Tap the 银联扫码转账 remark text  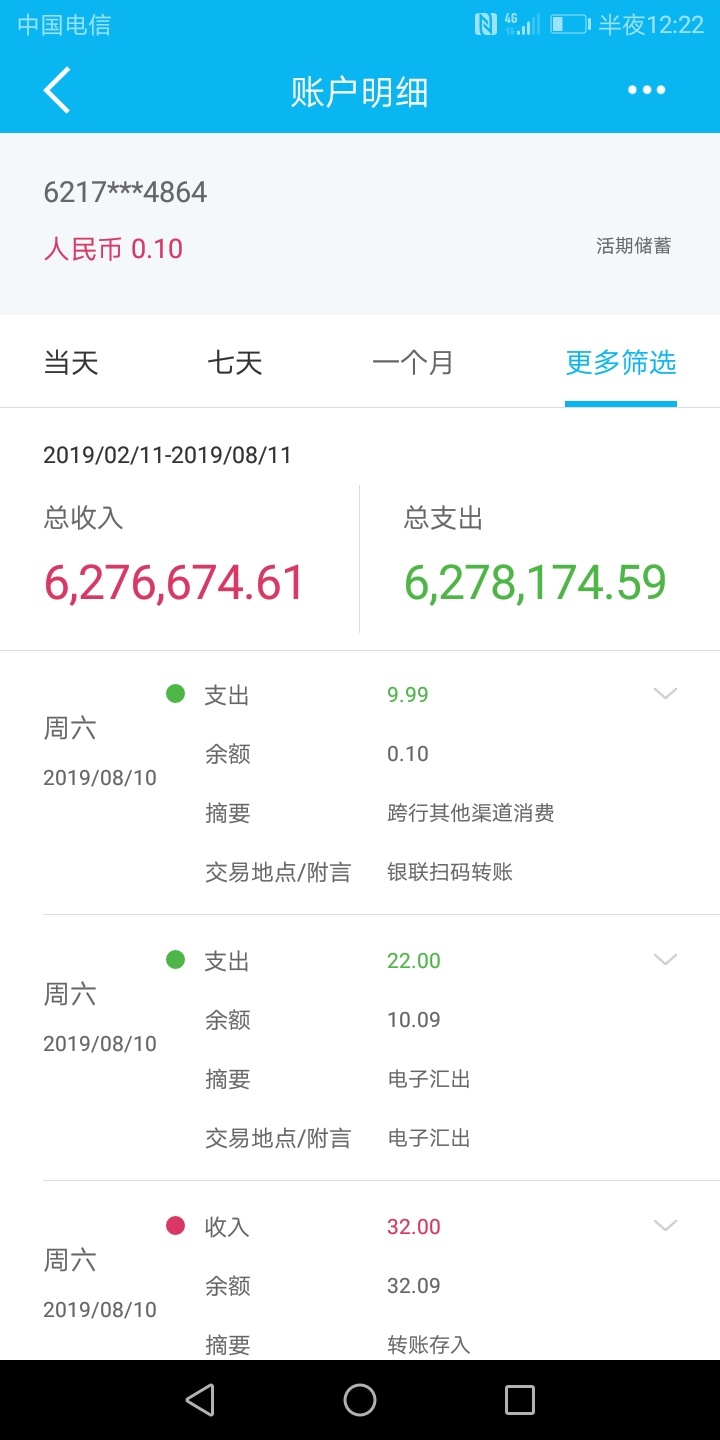[450, 872]
